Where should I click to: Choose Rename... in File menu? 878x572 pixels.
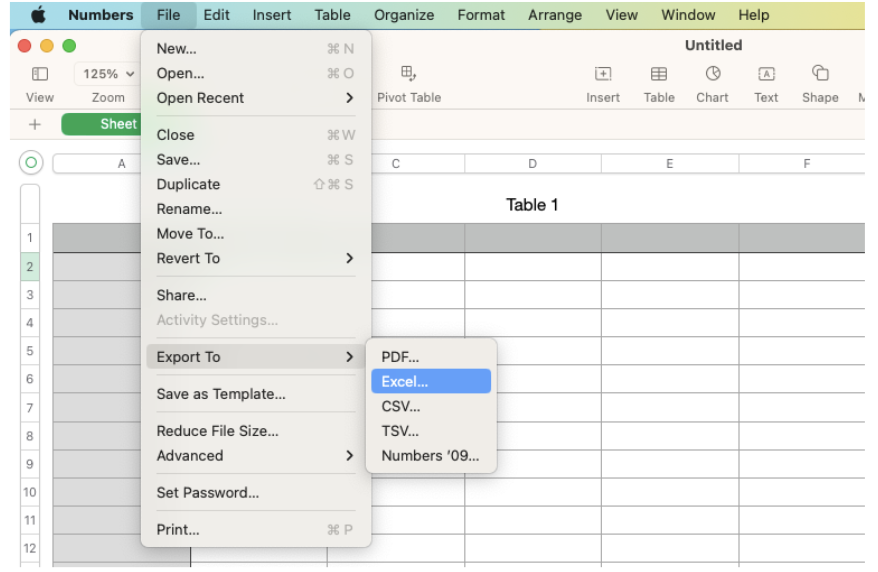[256, 209]
